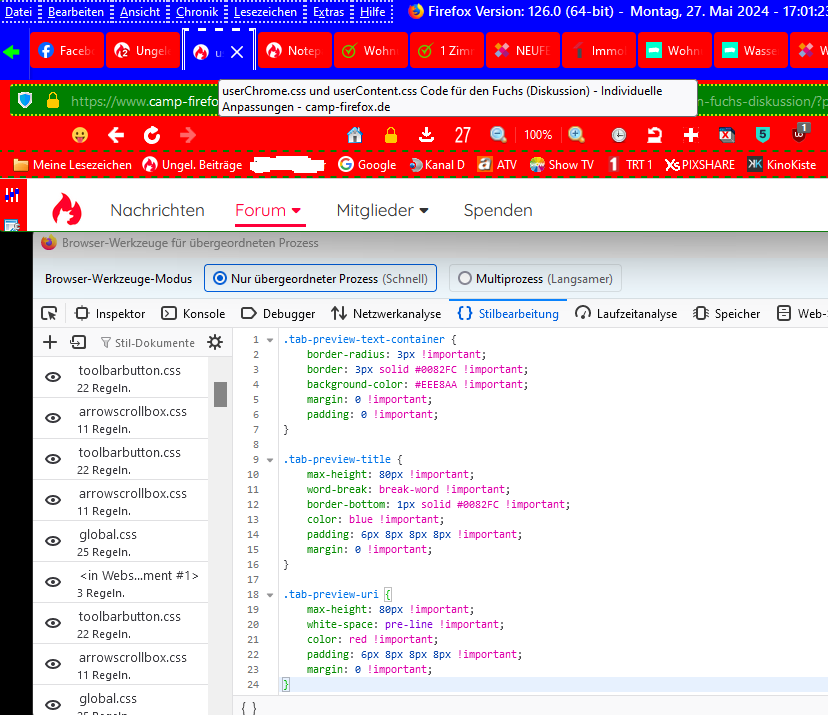Click the downloads arrow icon
Screen dimensions: 828x715
(426, 135)
